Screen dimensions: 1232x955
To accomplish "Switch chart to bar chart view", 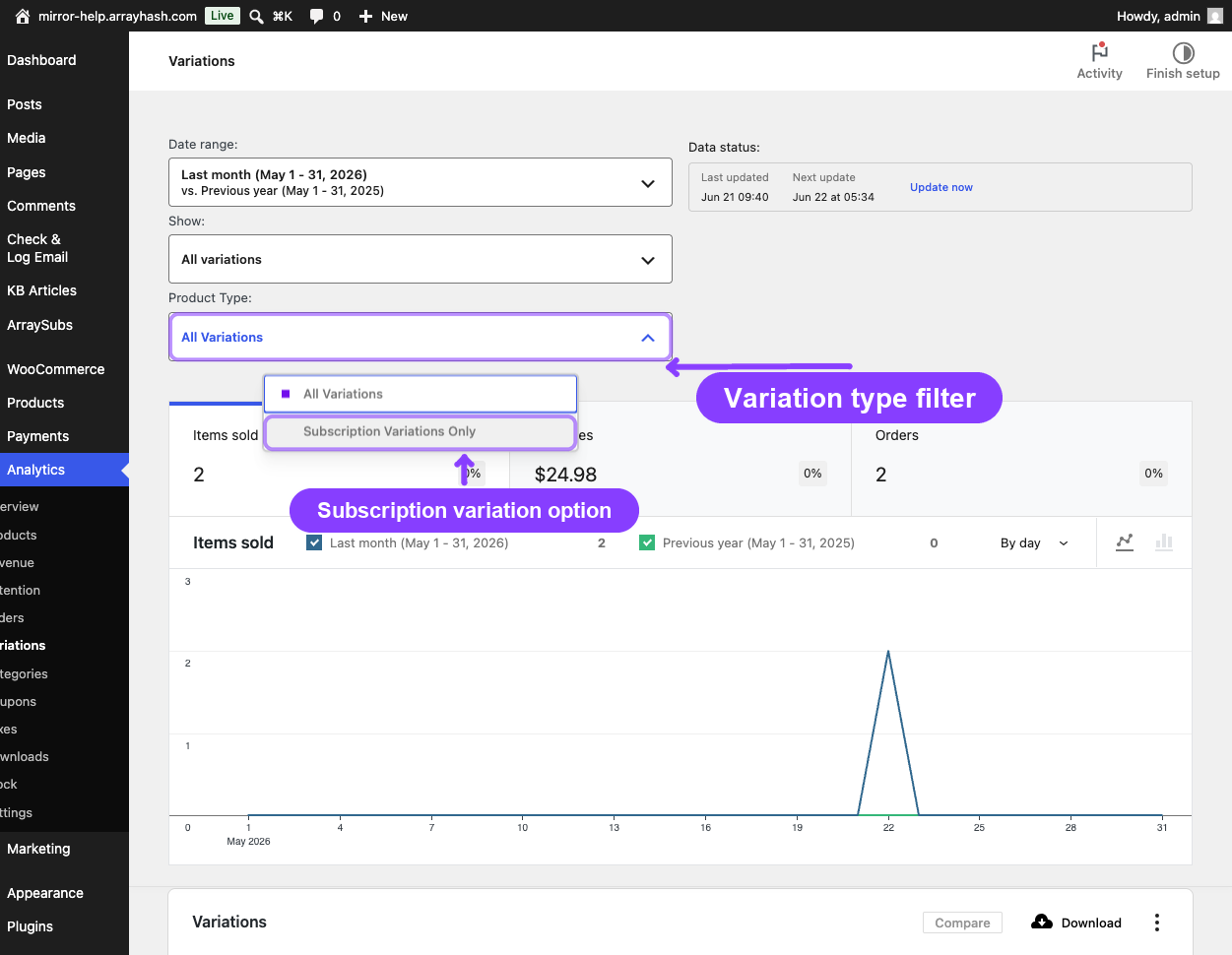I will pyautogui.click(x=1164, y=542).
